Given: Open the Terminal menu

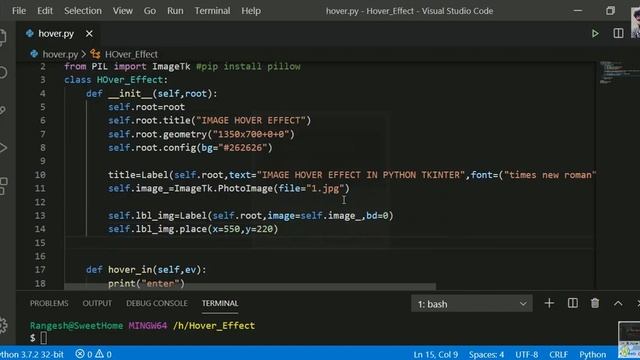Looking at the screenshot, I should coord(212,11).
